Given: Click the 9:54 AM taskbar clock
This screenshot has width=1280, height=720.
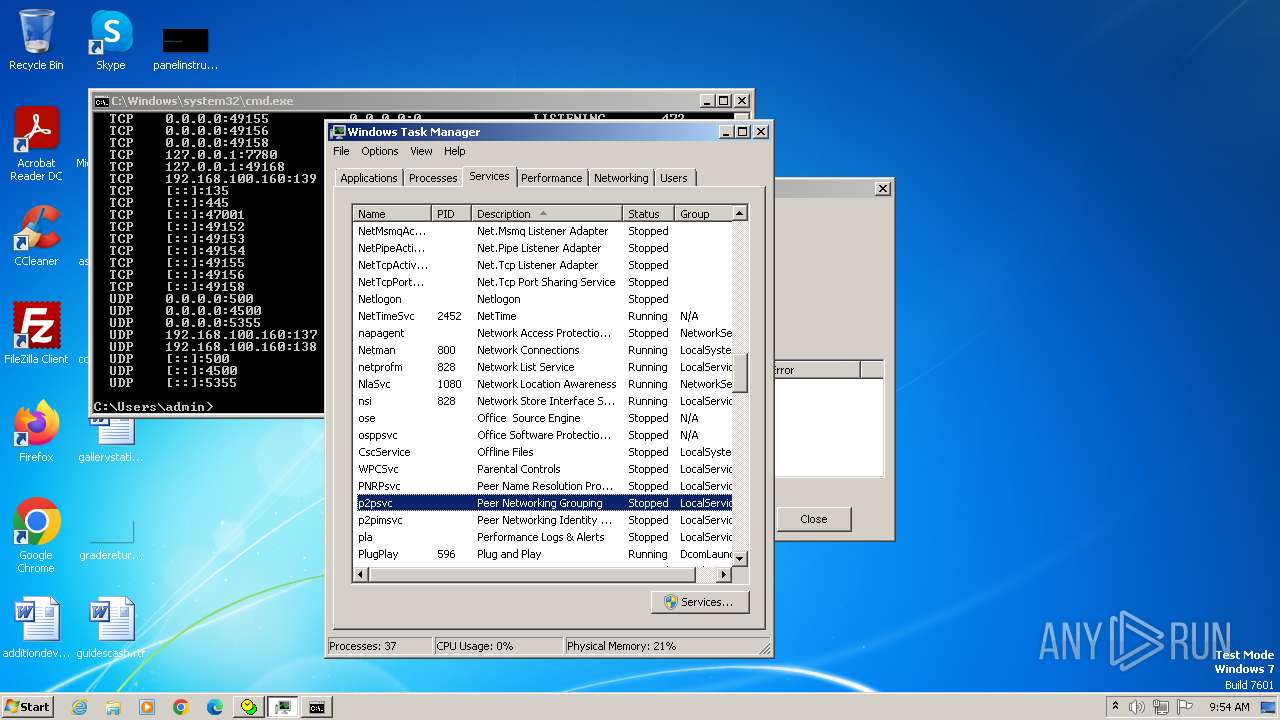Looking at the screenshot, I should (x=1229, y=707).
